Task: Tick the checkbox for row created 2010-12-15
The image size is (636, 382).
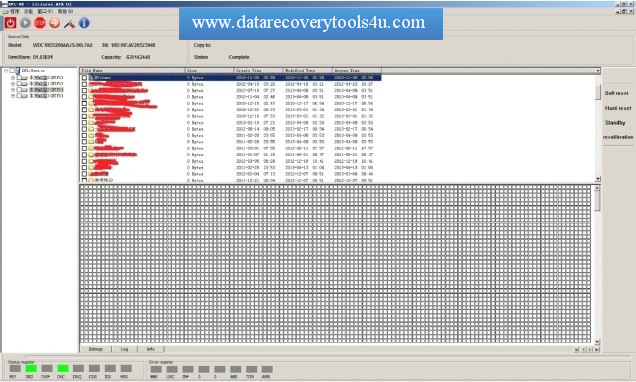Action: coord(84,103)
